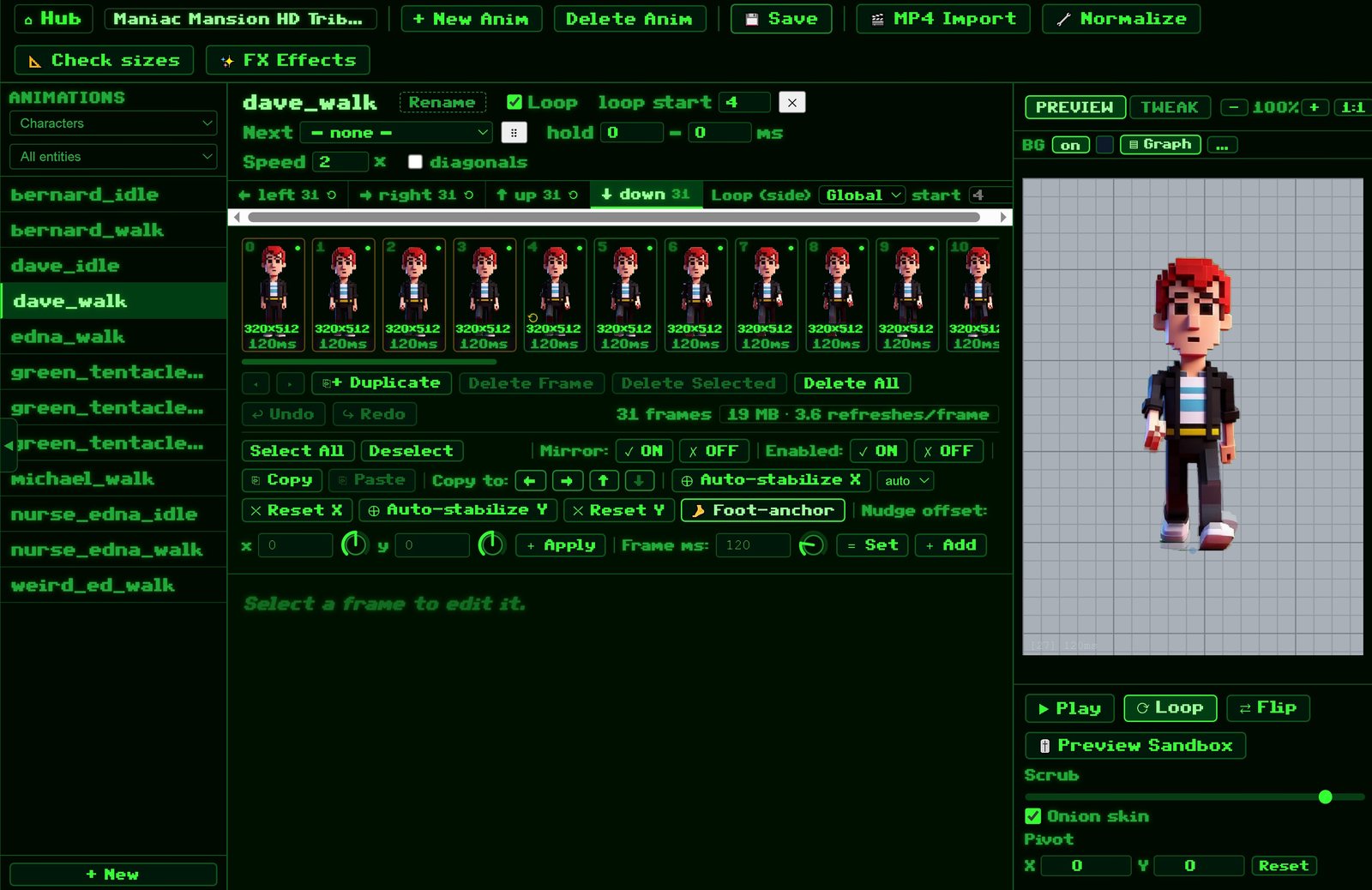Open the Characters category dropdown
The height and width of the screenshot is (890, 1372).
pyautogui.click(x=113, y=123)
